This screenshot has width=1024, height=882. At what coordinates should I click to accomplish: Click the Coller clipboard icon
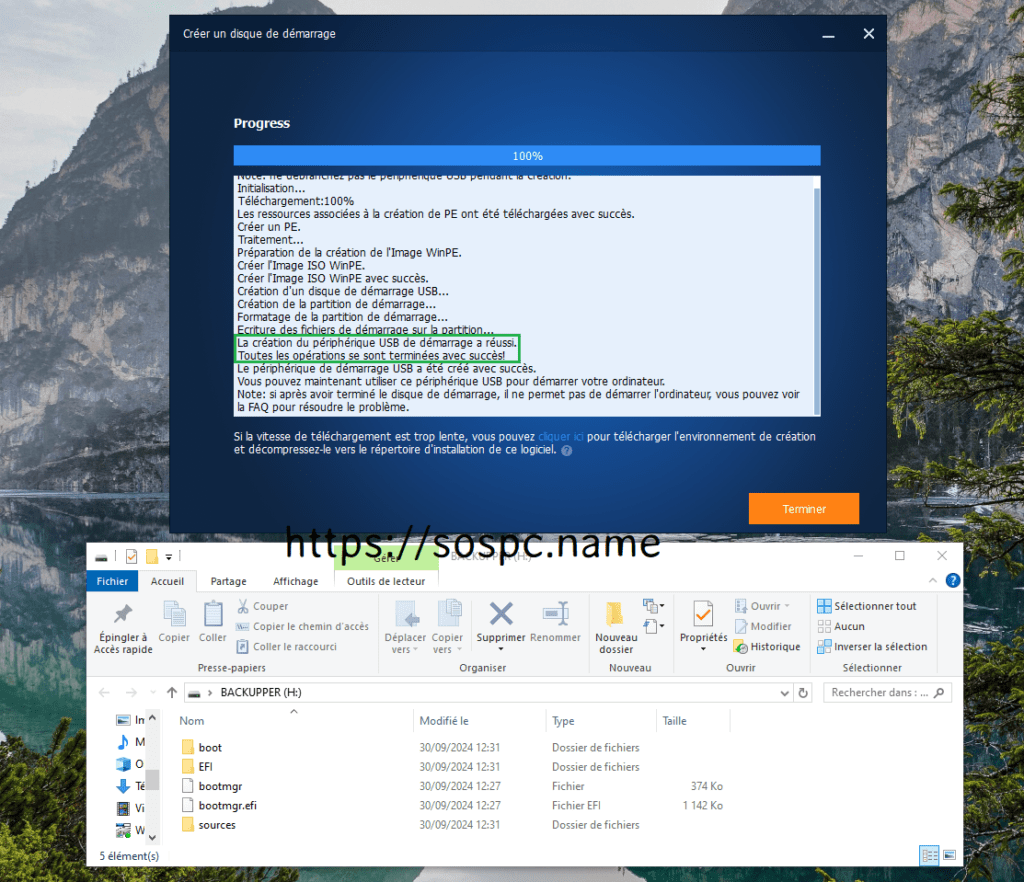(213, 614)
